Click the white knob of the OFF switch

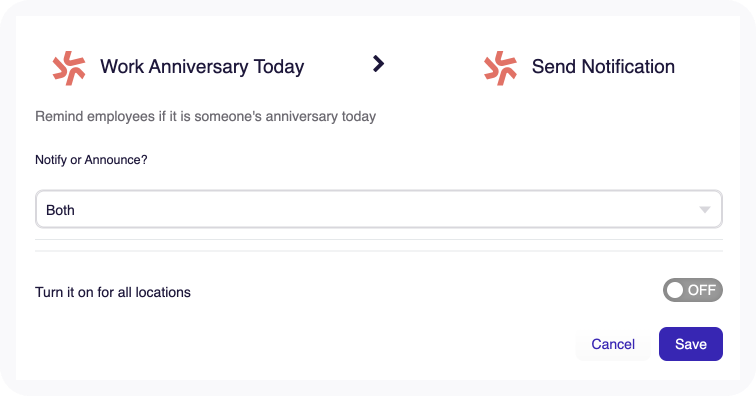pos(675,290)
